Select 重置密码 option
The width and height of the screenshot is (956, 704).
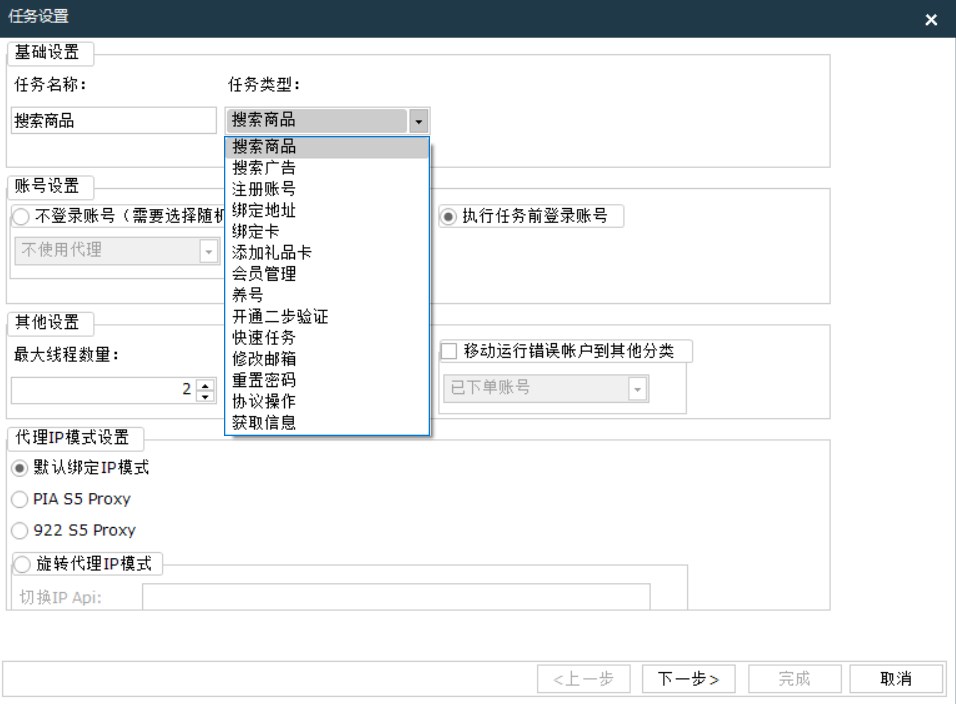327,380
